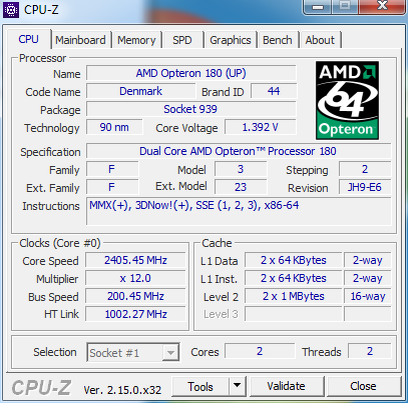Click the AMD64 Opteron logo
408x403 pixels.
tap(347, 100)
